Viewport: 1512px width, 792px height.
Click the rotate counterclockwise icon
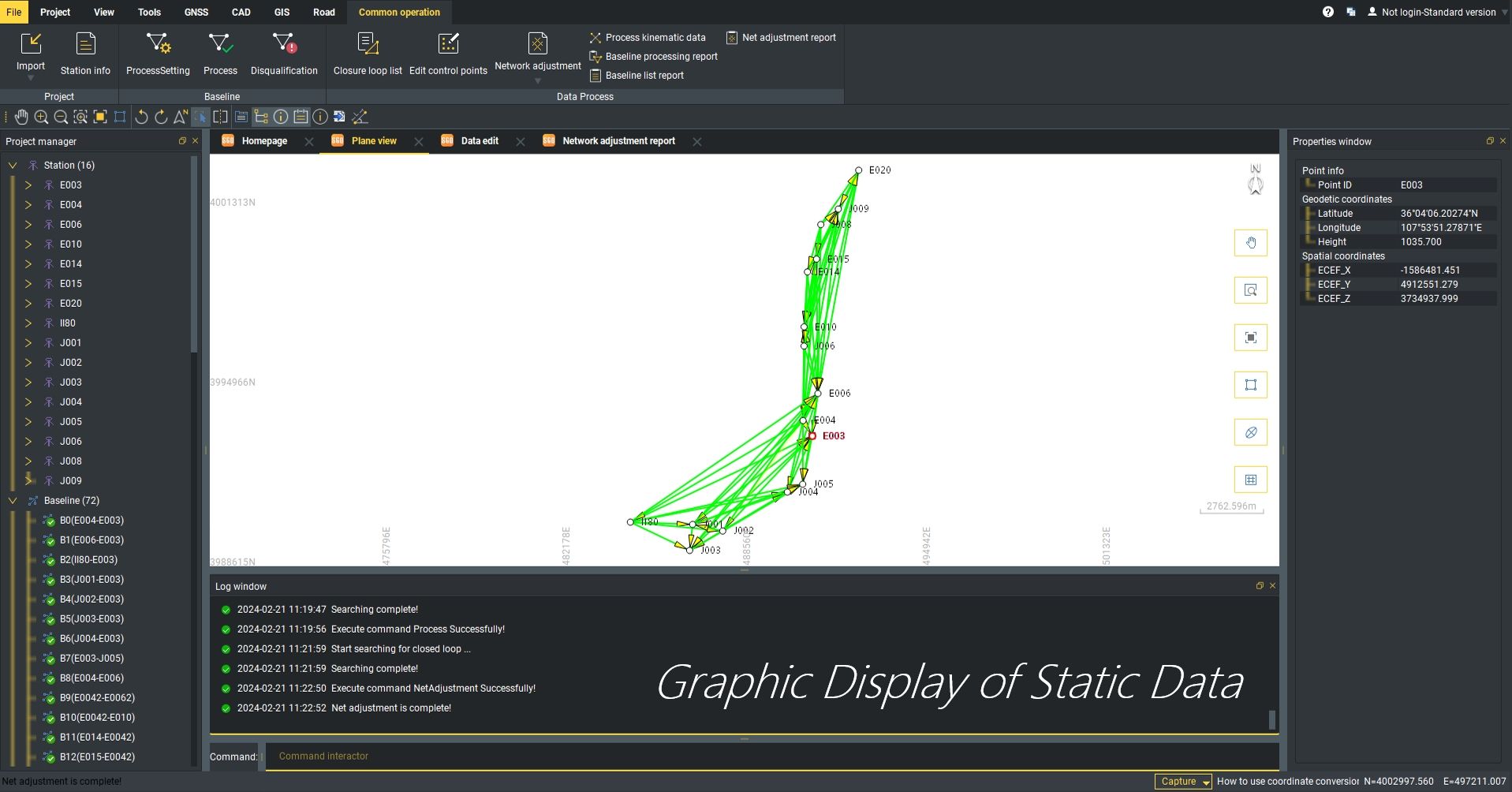(141, 117)
